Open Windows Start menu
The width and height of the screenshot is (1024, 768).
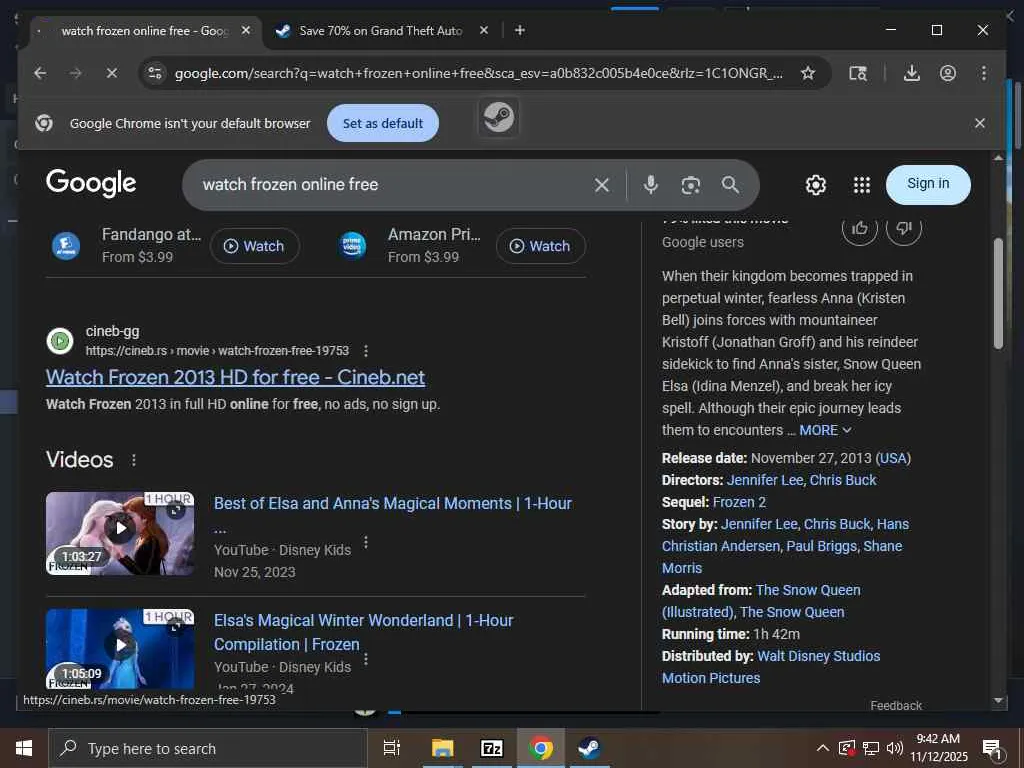click(x=24, y=748)
